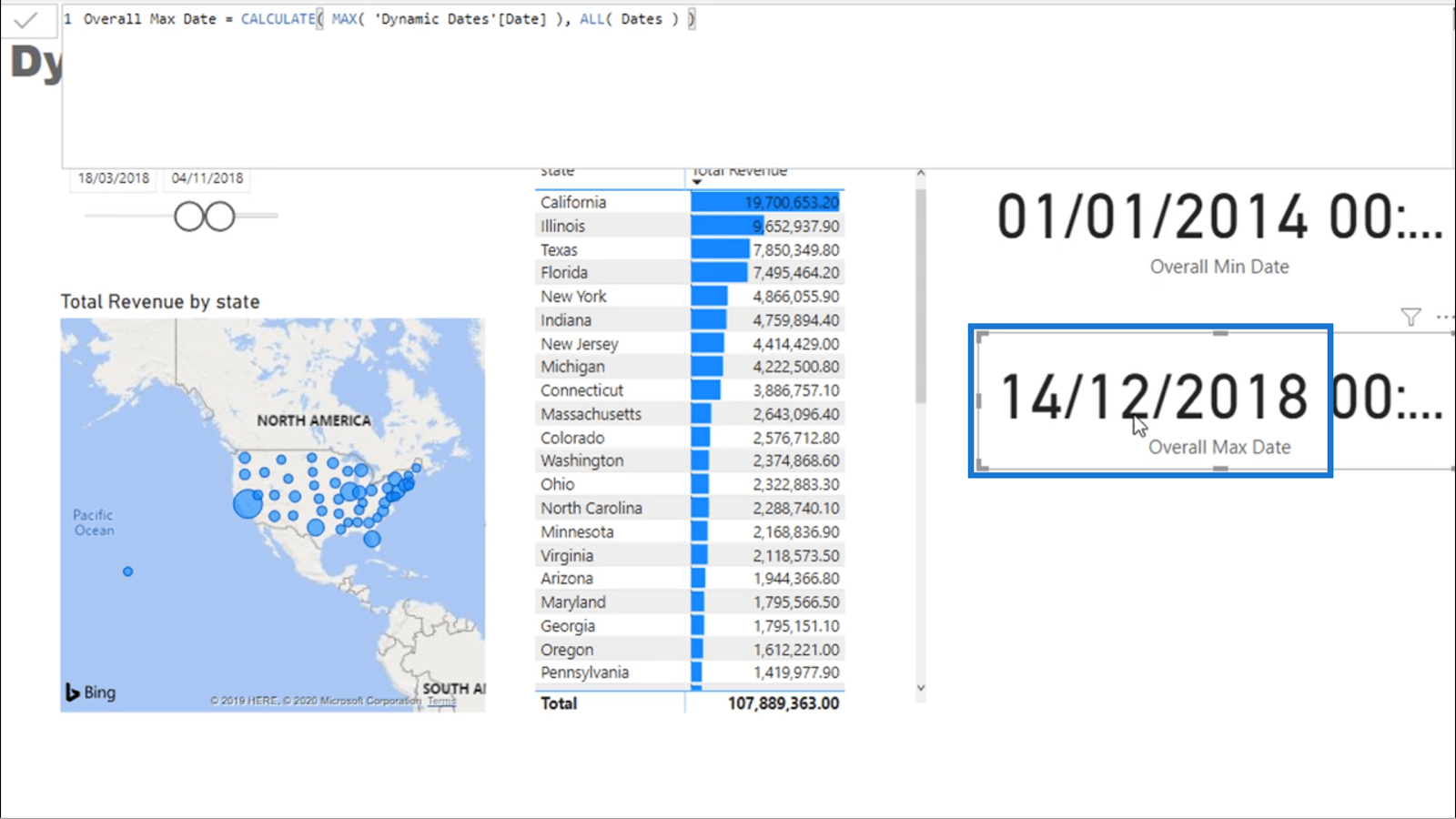The height and width of the screenshot is (819, 1456).
Task: Select the North Carolina row
Action: tap(690, 509)
